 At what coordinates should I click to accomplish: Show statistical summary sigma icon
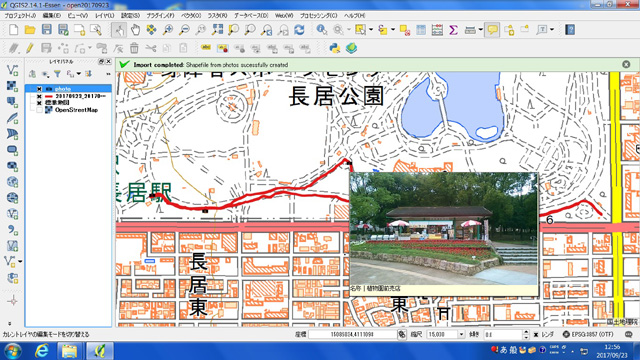(453, 30)
